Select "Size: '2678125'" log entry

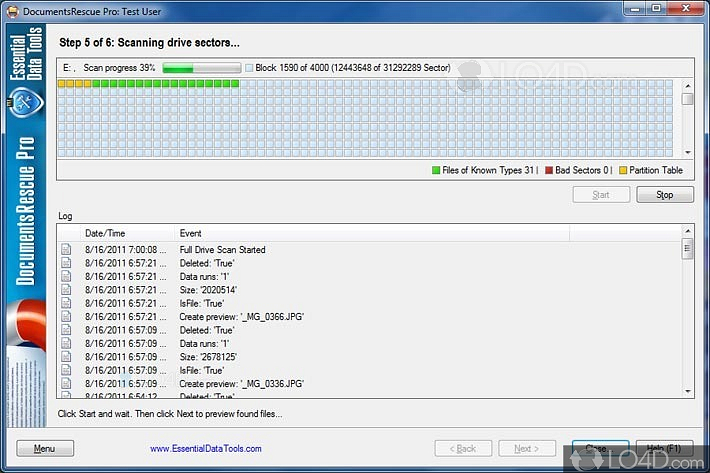click(208, 357)
